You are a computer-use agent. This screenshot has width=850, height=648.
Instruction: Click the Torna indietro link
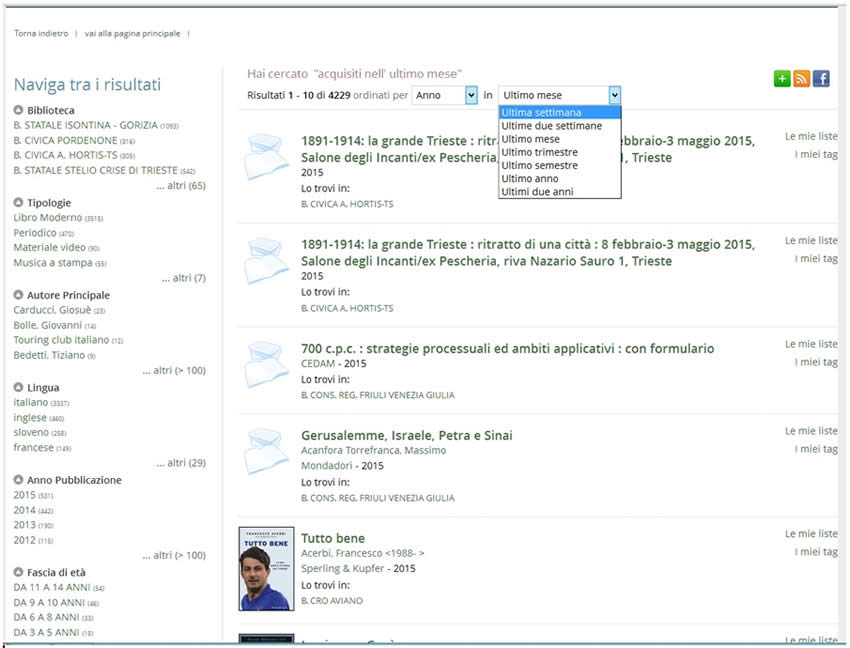(41, 33)
